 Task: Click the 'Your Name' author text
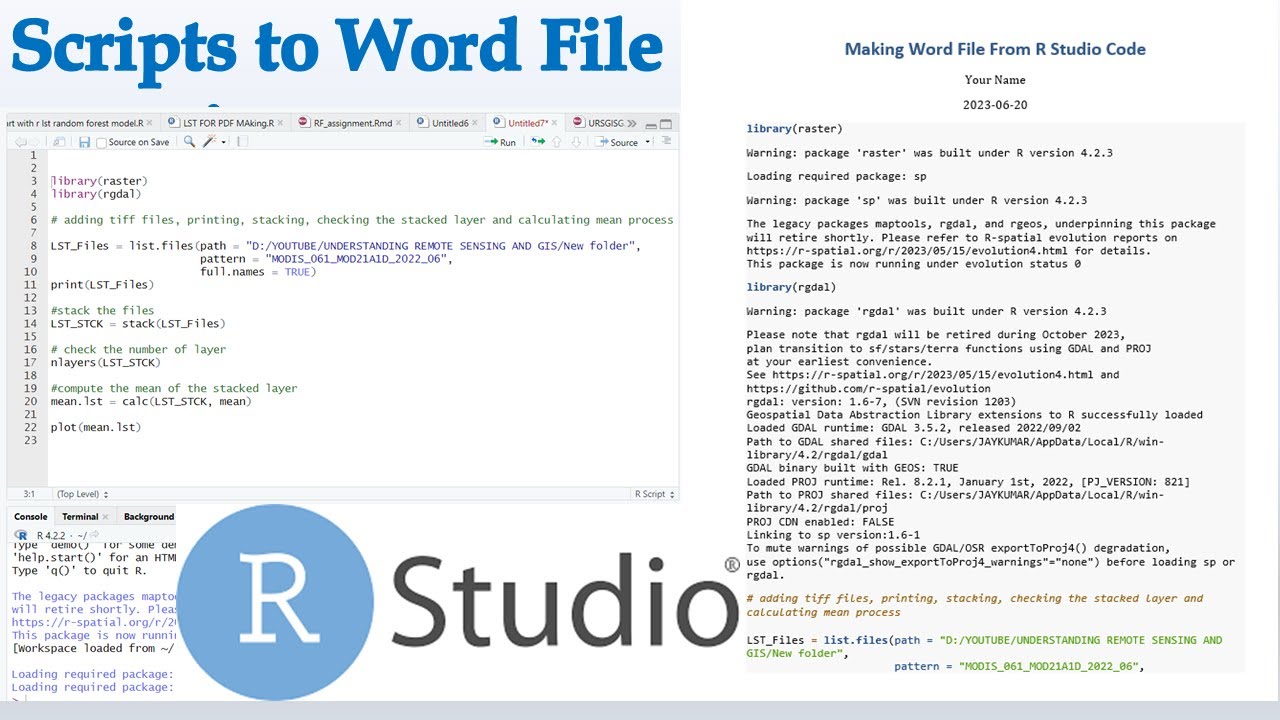[995, 80]
